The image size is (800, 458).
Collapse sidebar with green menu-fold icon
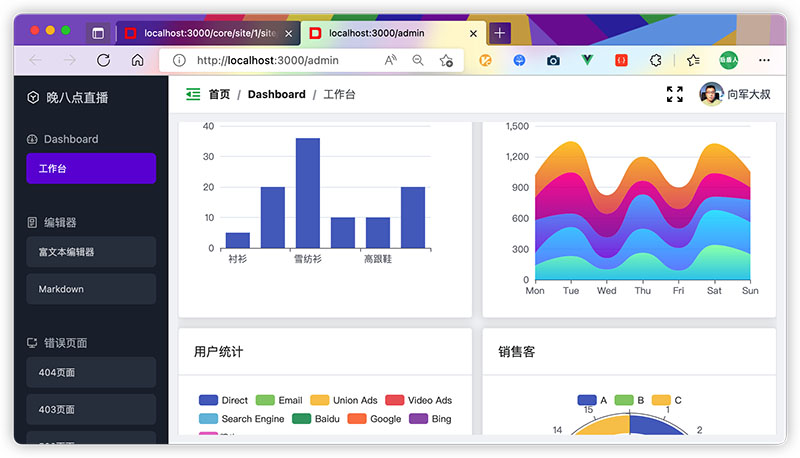193,94
